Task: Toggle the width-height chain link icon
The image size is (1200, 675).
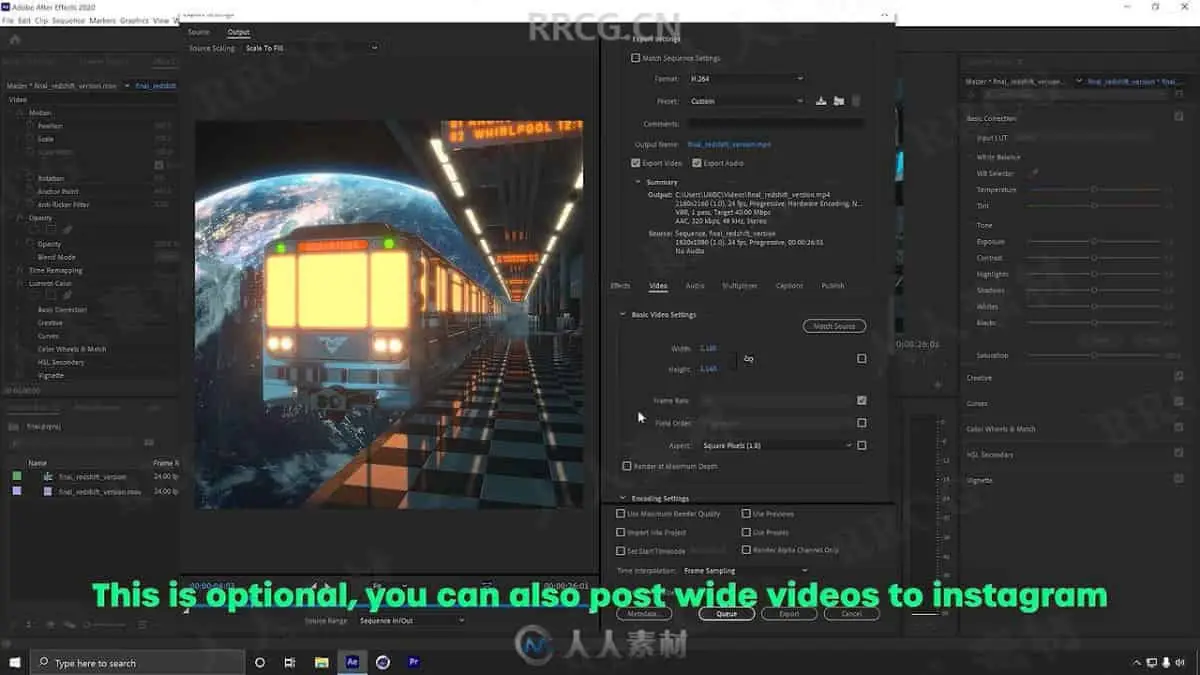Action: coord(748,358)
